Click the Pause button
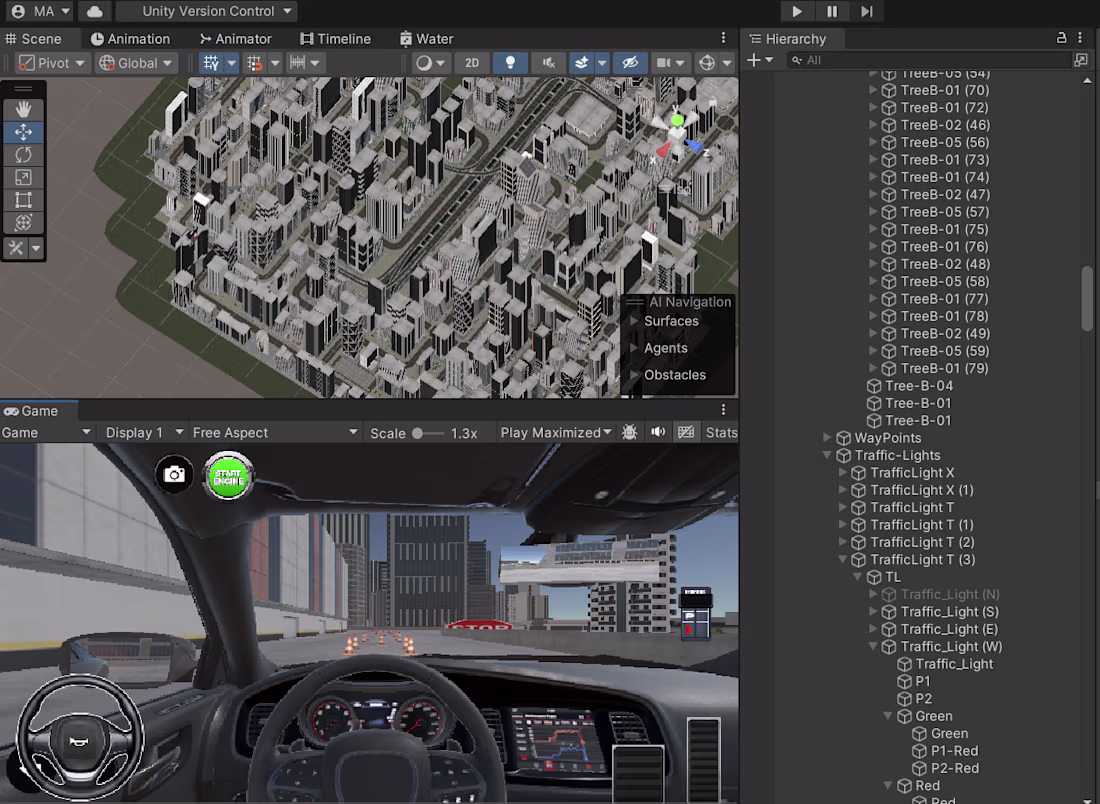The image size is (1100, 804). (x=831, y=11)
